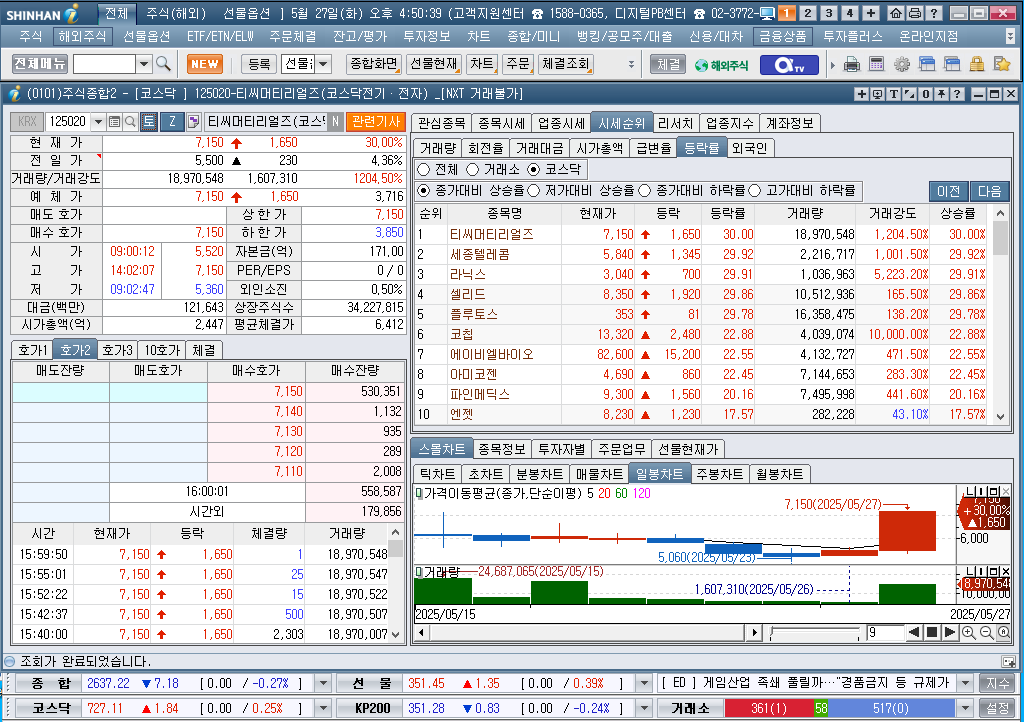Expand the 선물 ticker dropdown arrow

pos(644,683)
